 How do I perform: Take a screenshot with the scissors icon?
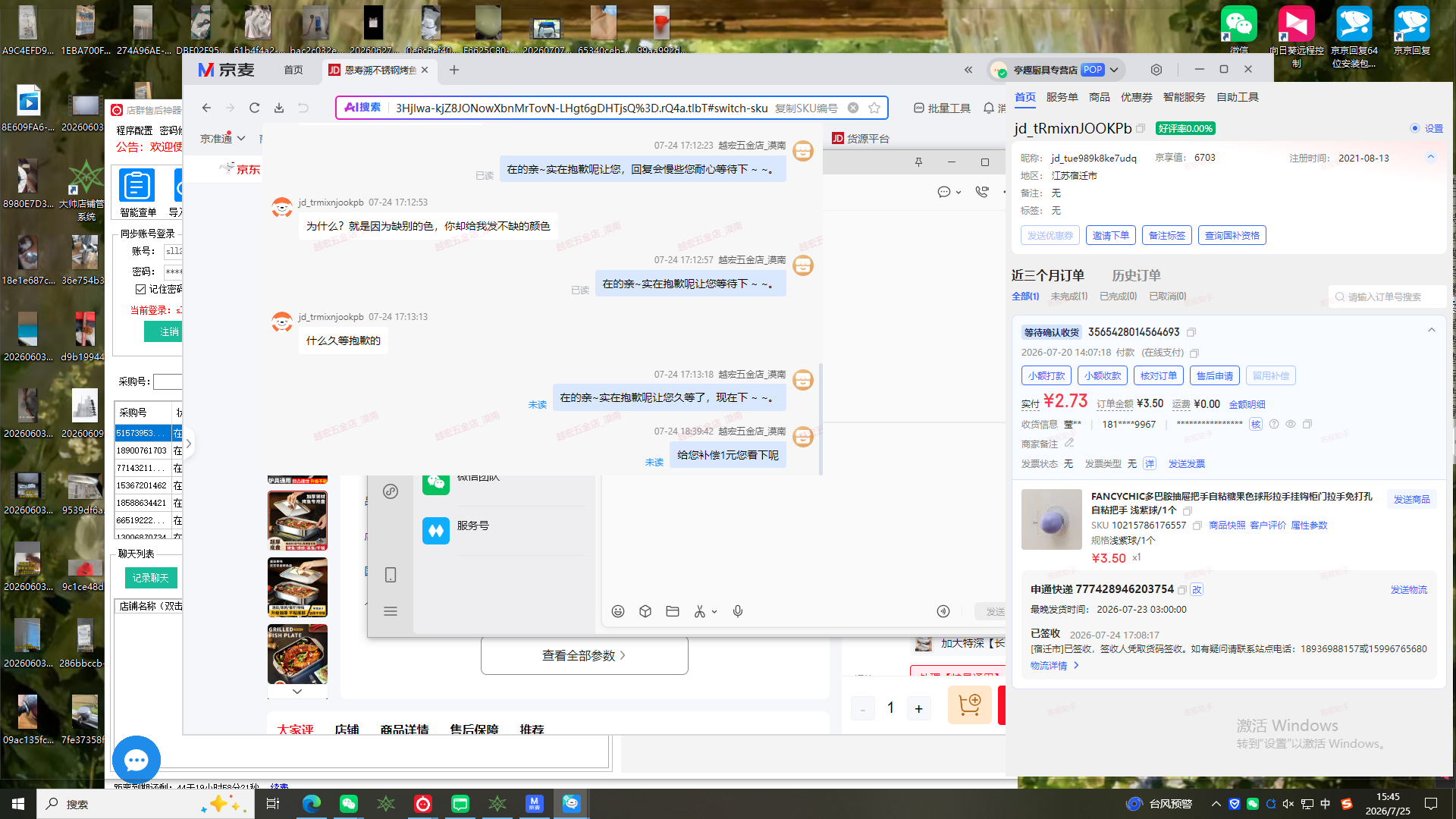click(x=700, y=611)
